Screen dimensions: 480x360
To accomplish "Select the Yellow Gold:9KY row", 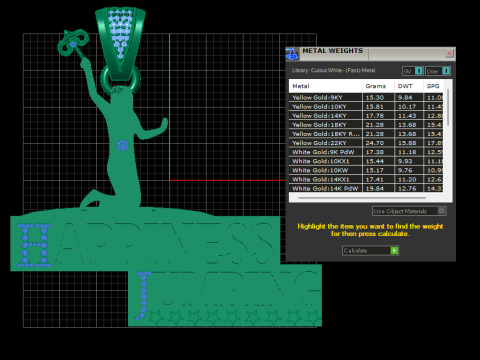I will point(366,98).
